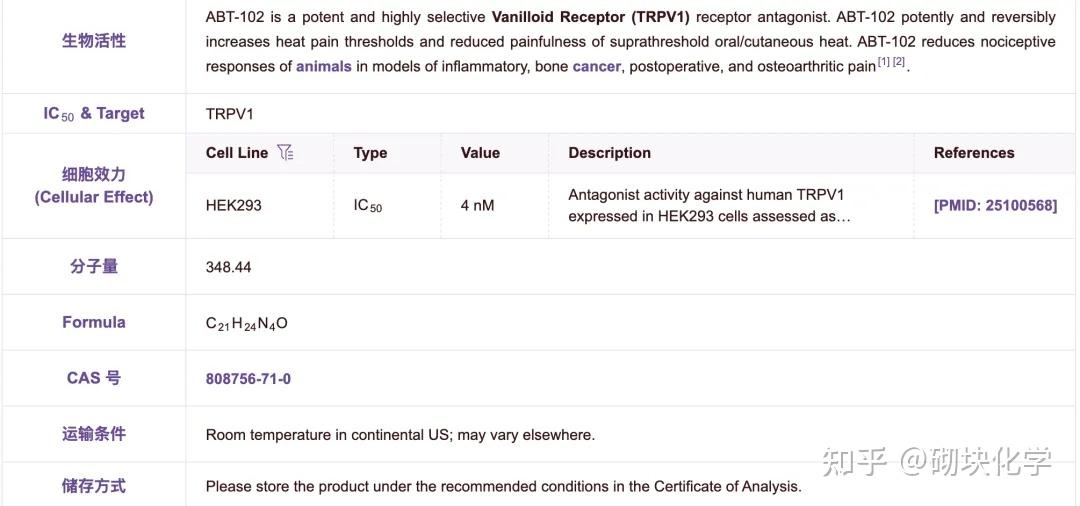Click the References column header

[x=973, y=153]
